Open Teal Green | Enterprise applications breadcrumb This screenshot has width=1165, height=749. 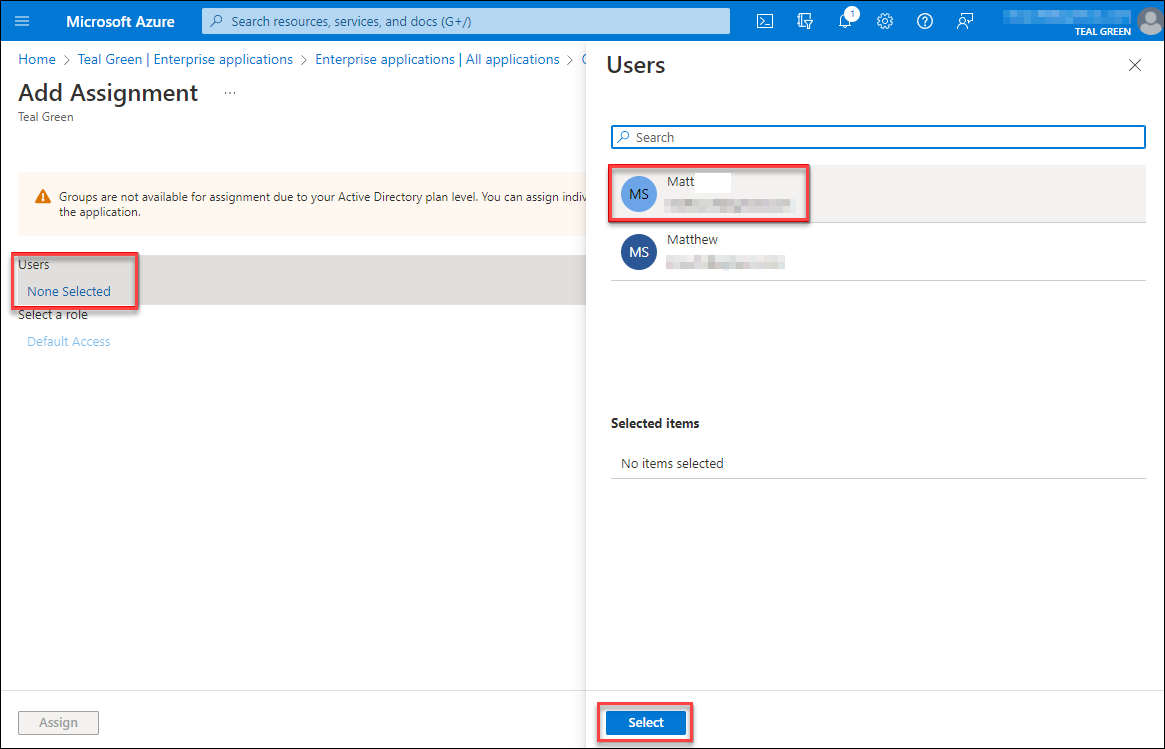(x=185, y=59)
